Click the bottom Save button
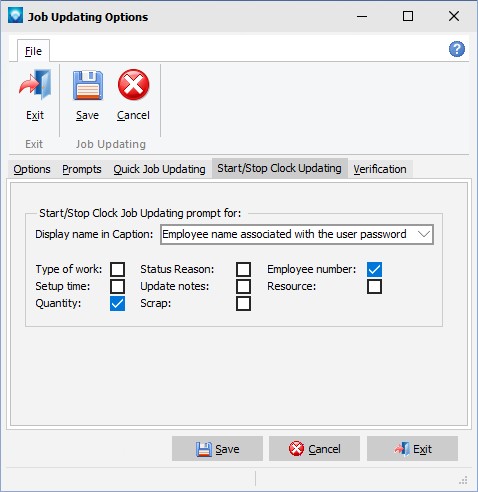 (217, 449)
